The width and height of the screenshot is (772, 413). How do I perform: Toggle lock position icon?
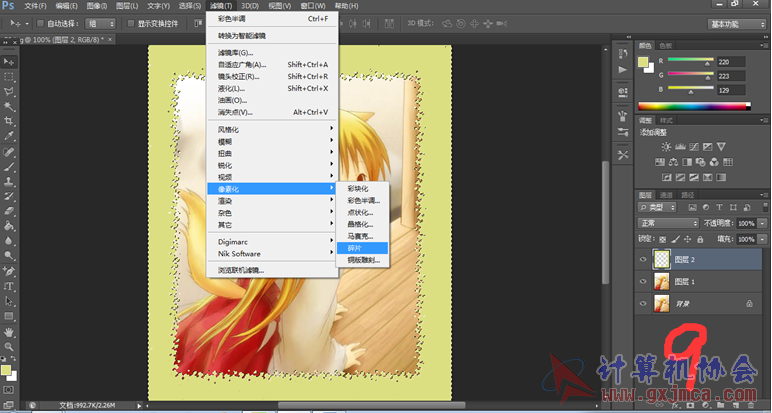688,239
